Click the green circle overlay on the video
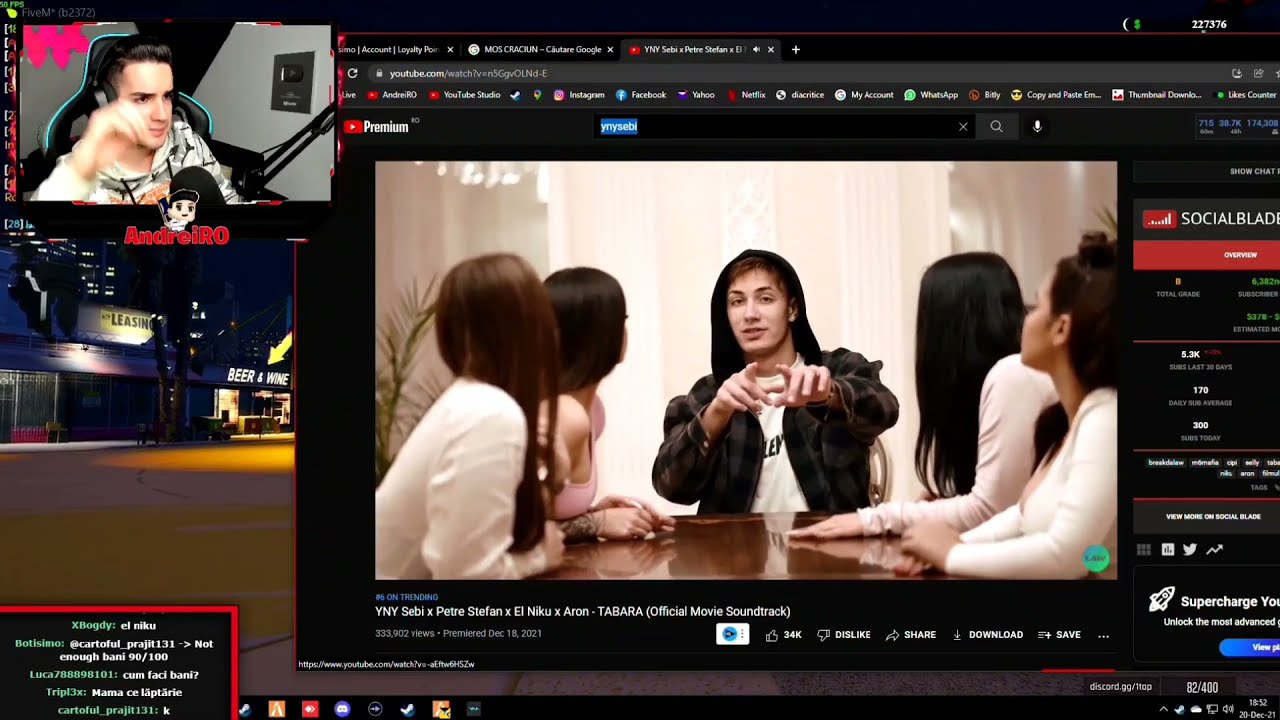 (1096, 558)
